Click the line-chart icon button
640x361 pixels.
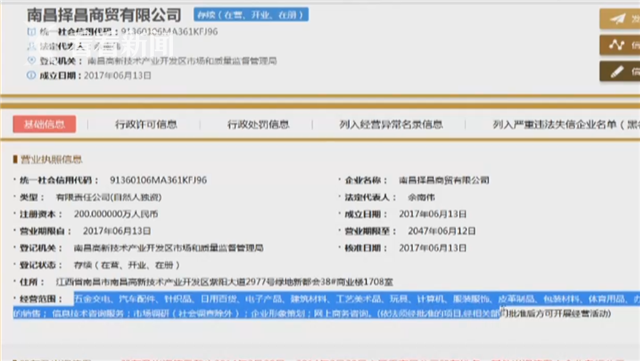pos(620,45)
